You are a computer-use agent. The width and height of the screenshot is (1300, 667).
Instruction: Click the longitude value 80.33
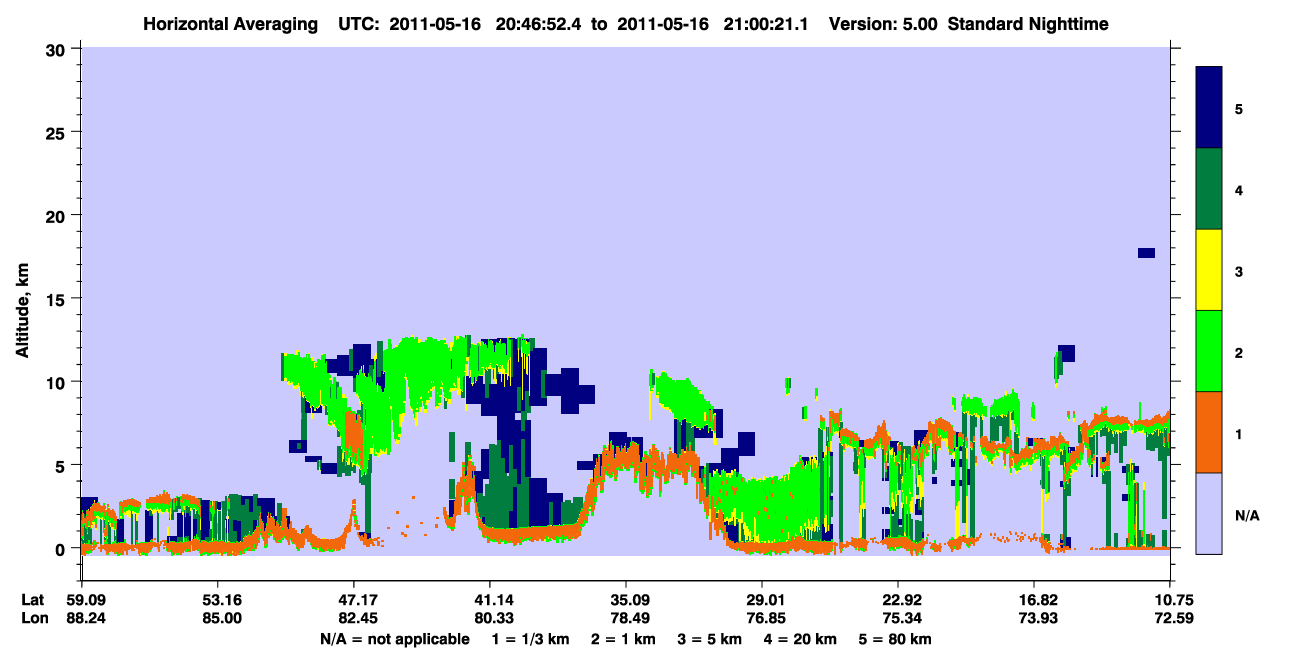click(494, 619)
